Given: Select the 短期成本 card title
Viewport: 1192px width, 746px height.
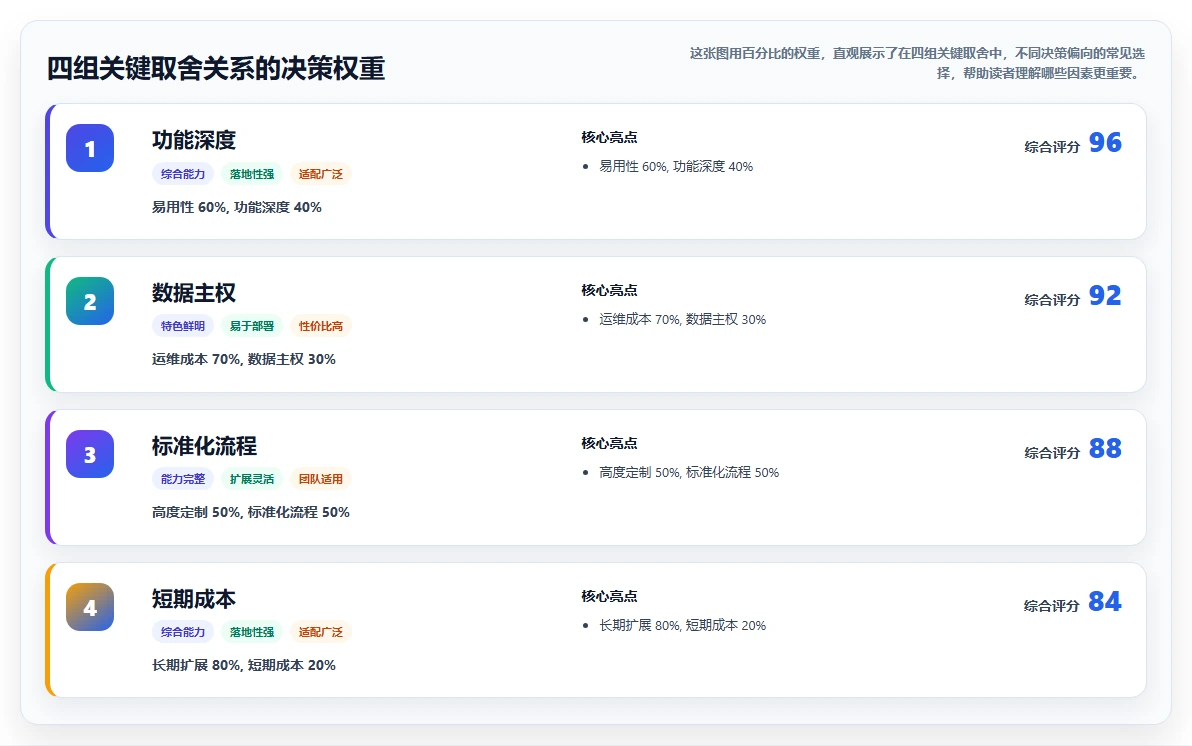Looking at the screenshot, I should (194, 598).
